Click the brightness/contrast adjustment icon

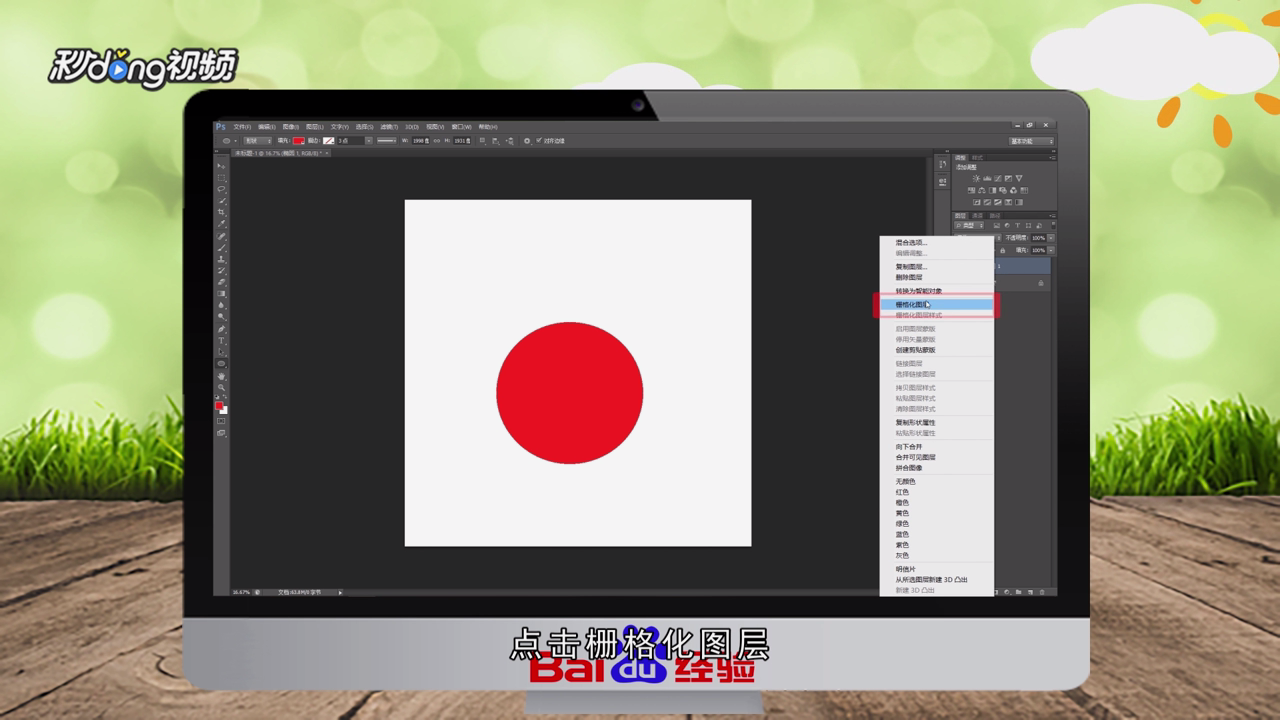976,178
